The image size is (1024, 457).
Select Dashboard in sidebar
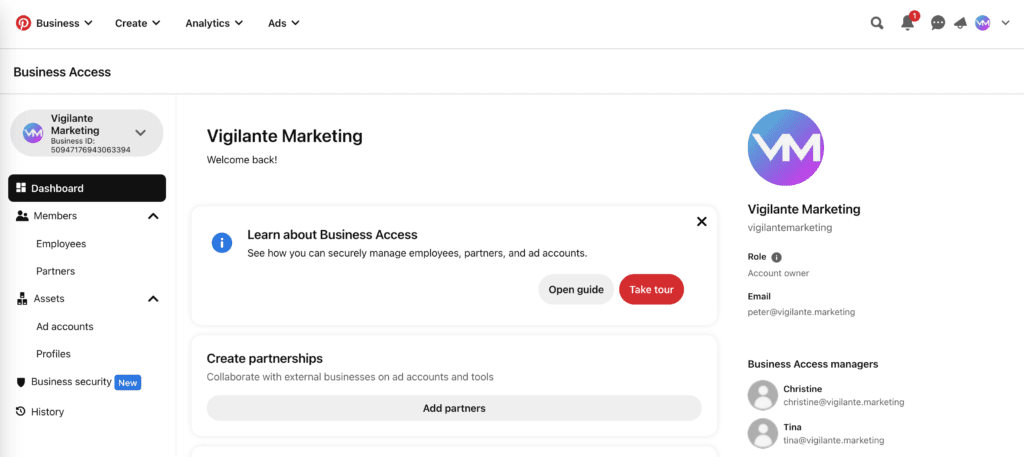tap(87, 188)
